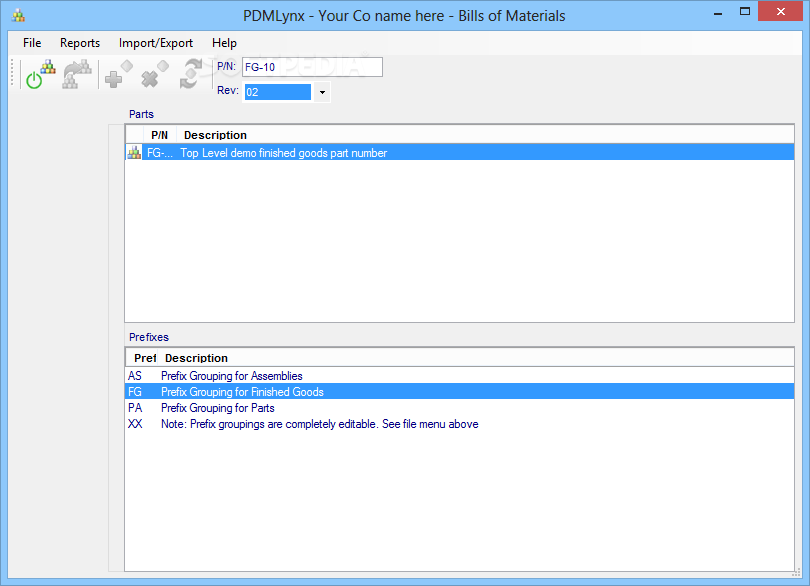
Task: Click the Rev field showing 02
Action: (x=278, y=92)
